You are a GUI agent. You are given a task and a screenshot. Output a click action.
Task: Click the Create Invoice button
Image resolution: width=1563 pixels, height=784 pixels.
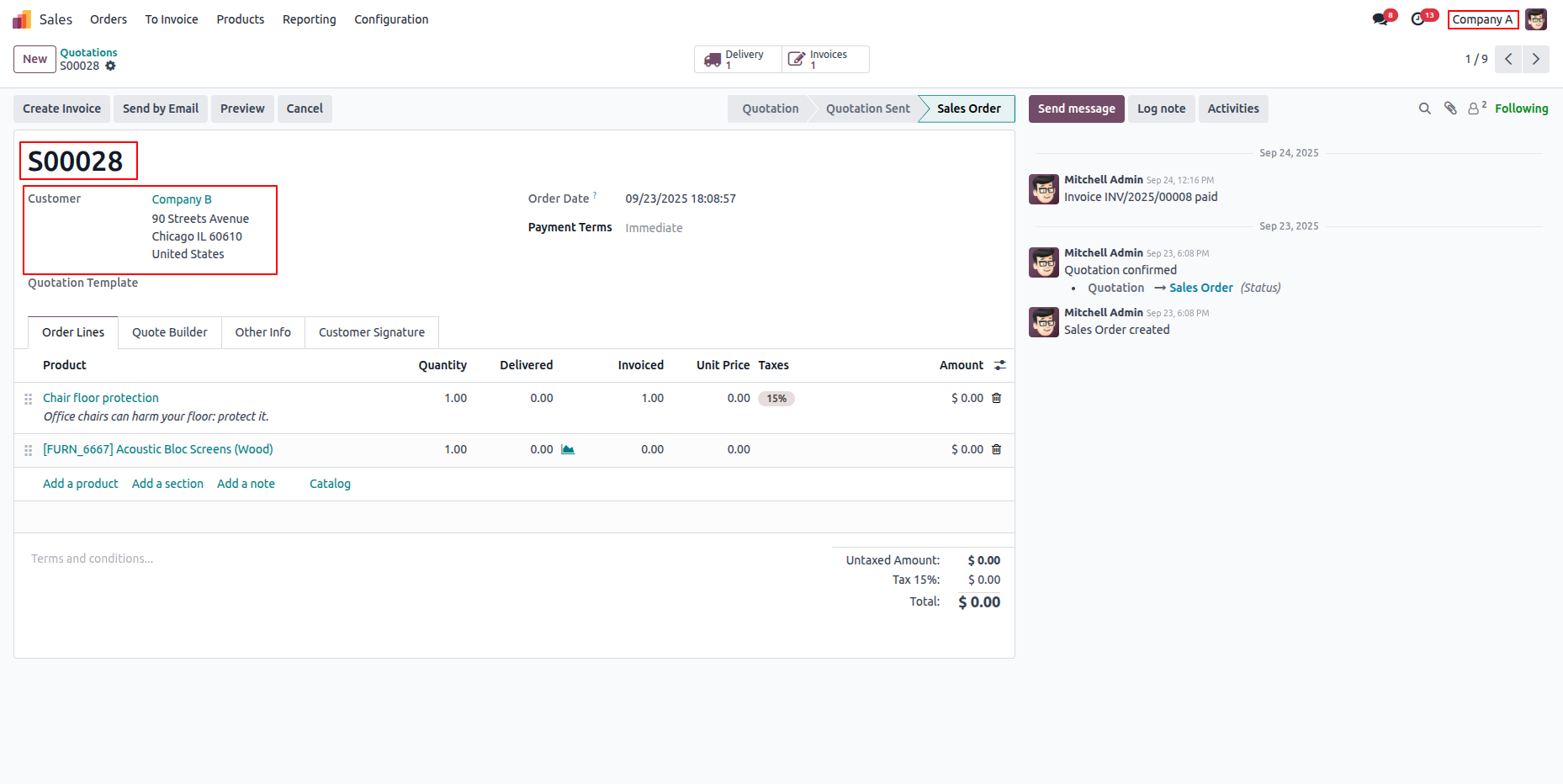61,109
